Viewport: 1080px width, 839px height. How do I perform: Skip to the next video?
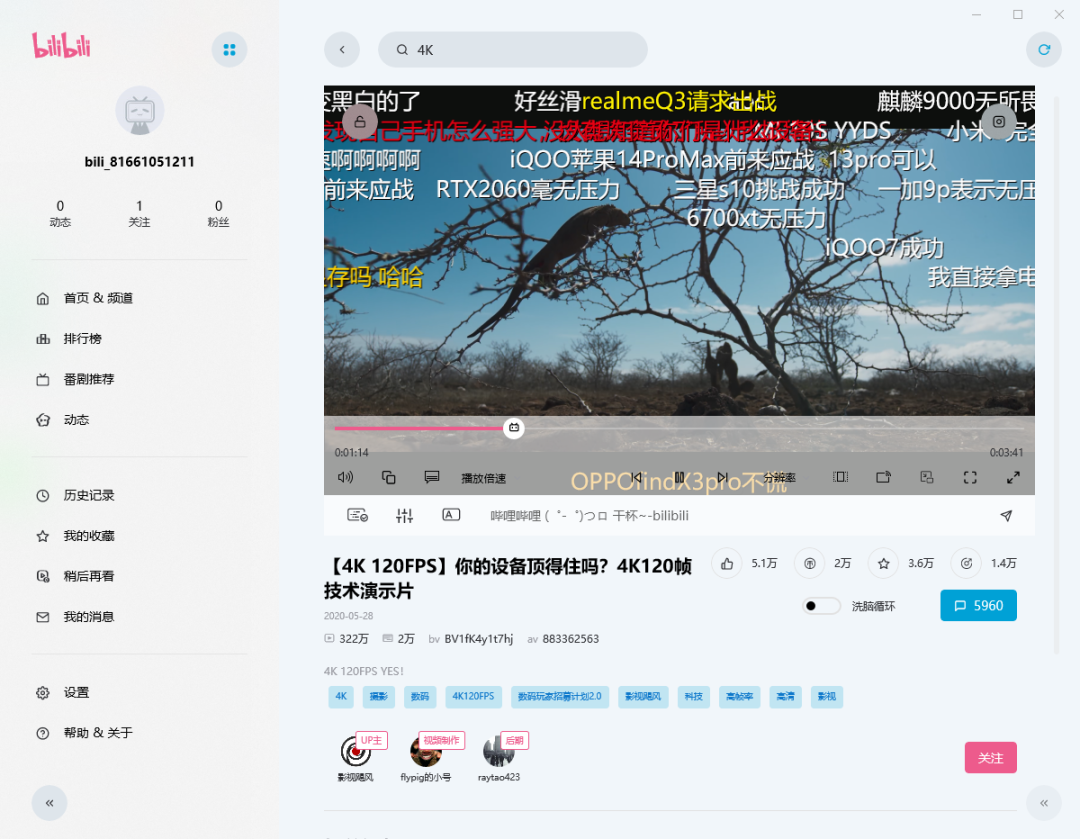coord(722,477)
